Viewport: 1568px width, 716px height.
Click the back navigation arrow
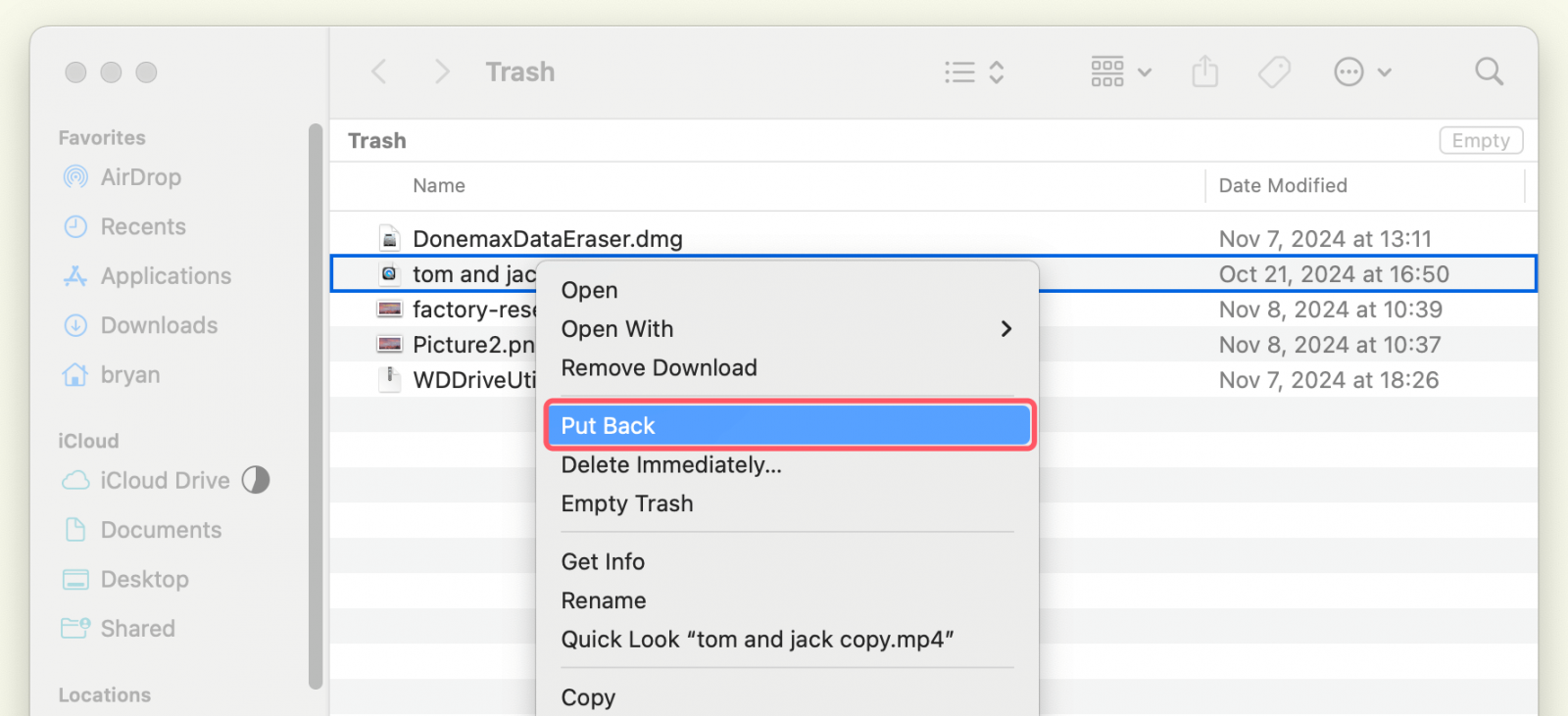[x=380, y=72]
